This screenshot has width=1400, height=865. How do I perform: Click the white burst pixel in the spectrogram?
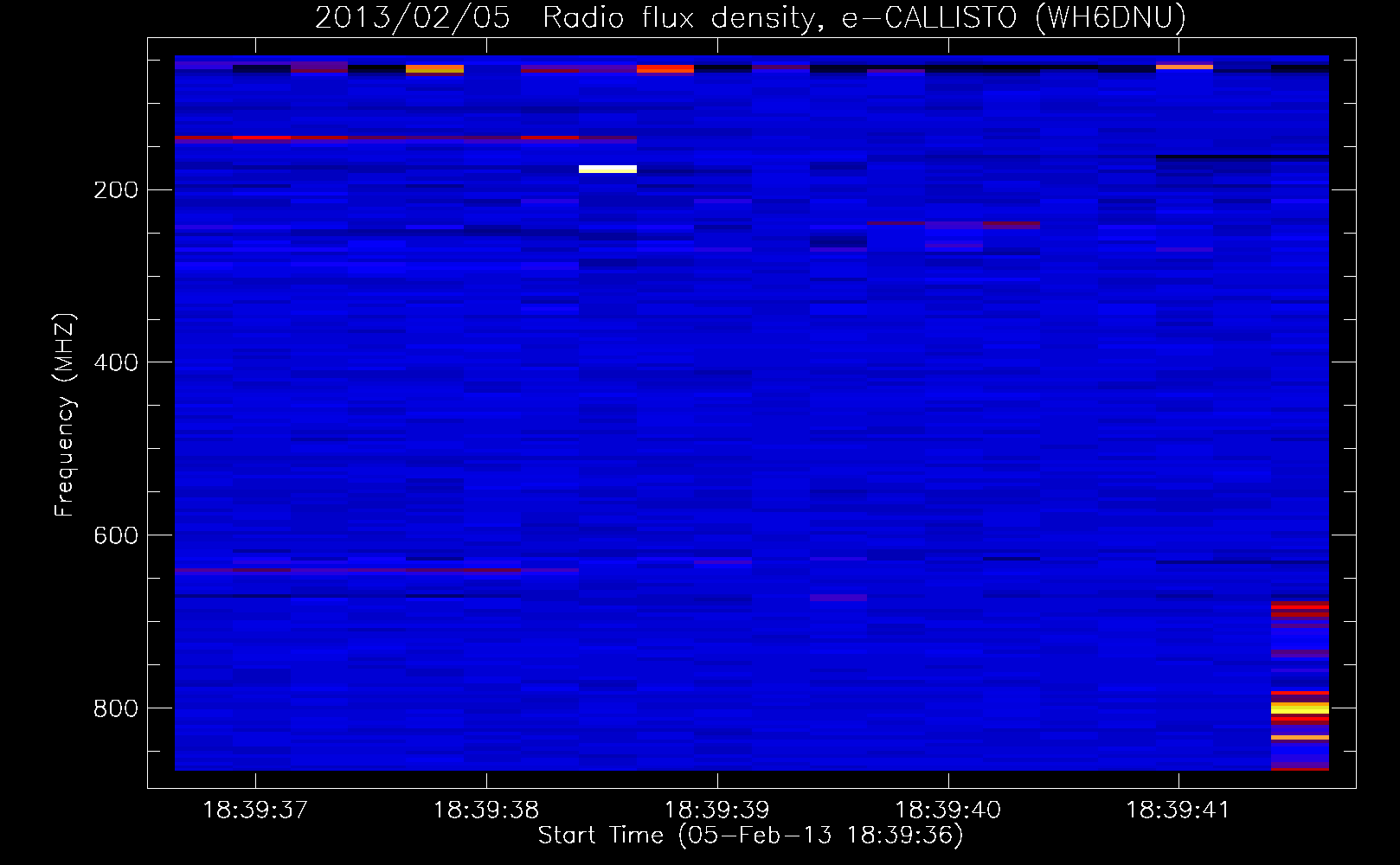coord(607,169)
